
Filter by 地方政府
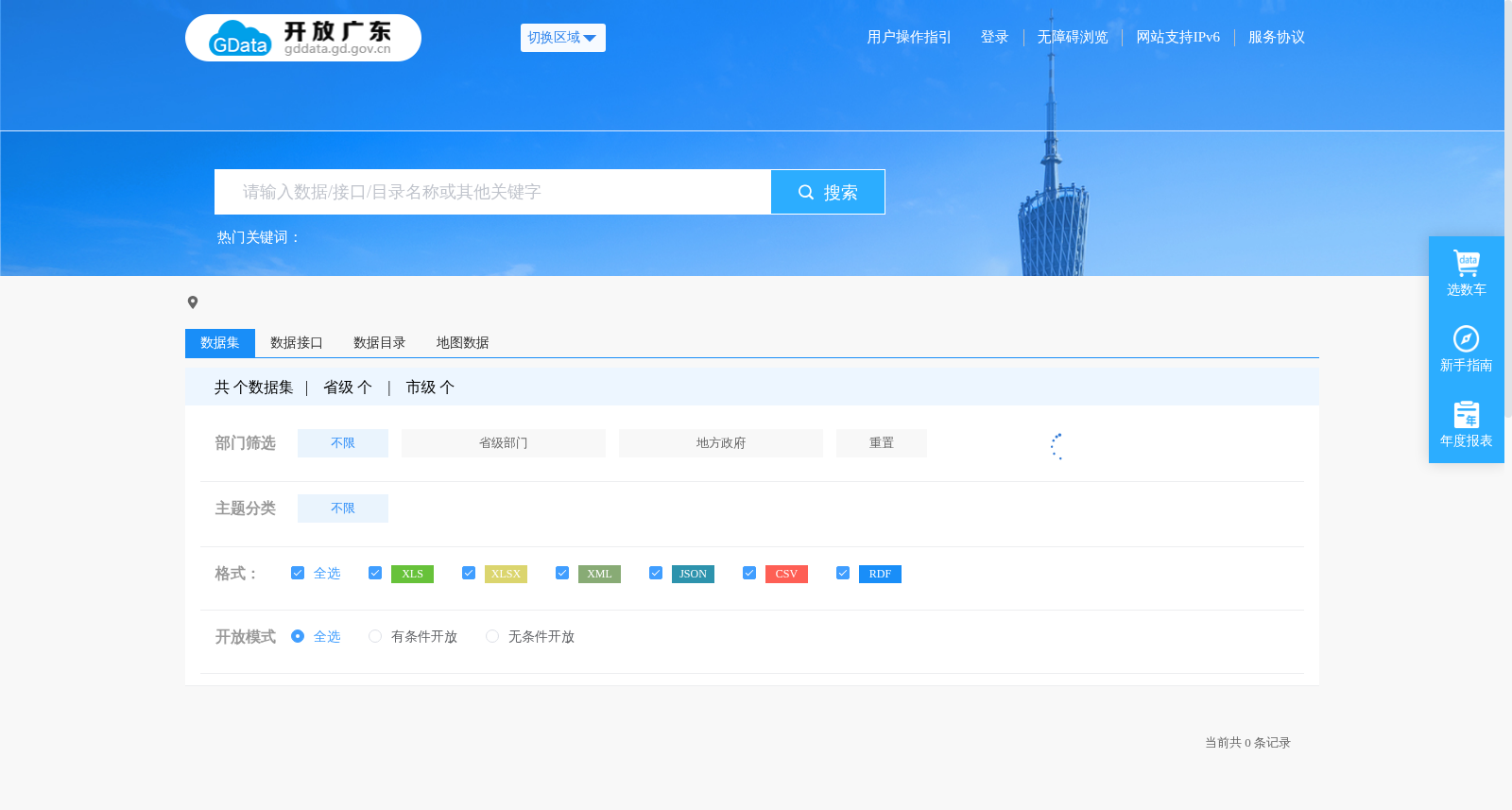[x=721, y=443]
